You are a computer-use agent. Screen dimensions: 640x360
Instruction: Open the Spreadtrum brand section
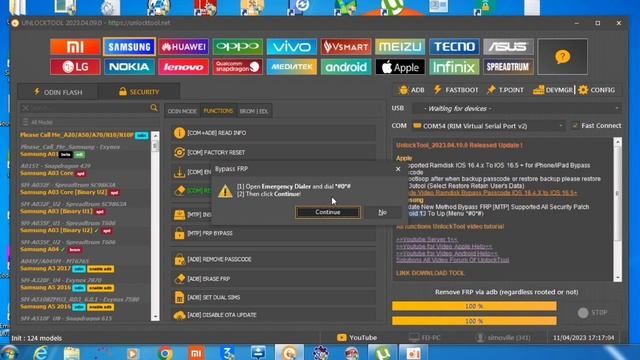508,67
